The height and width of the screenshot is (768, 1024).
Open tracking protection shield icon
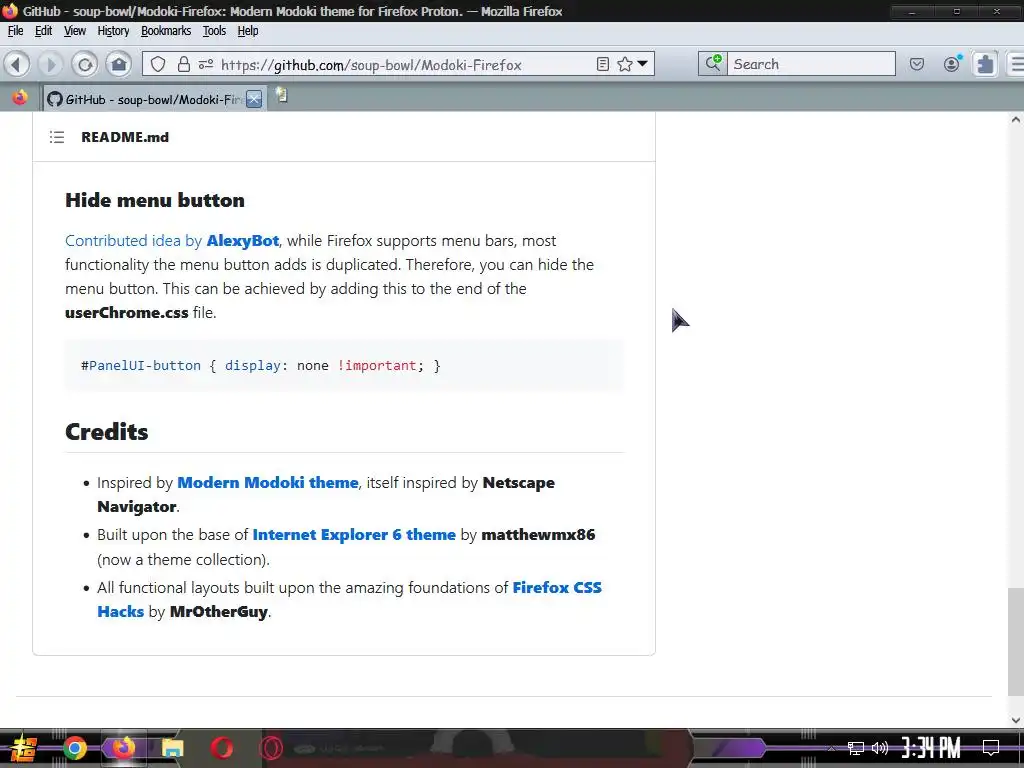[158, 64]
